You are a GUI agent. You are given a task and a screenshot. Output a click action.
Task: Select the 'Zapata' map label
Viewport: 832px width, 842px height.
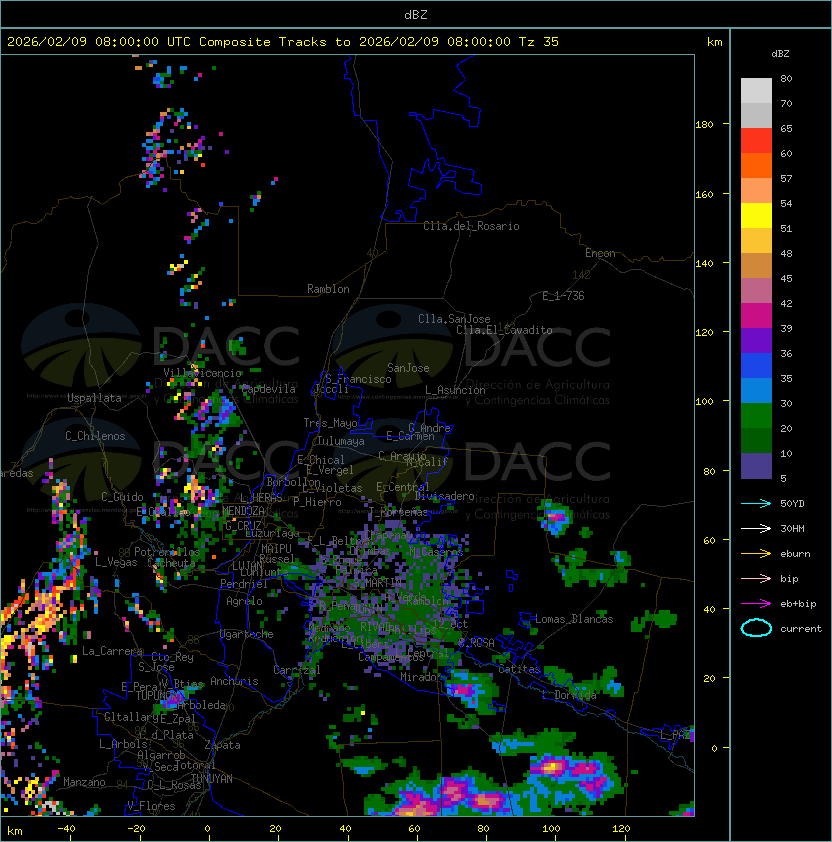point(222,745)
